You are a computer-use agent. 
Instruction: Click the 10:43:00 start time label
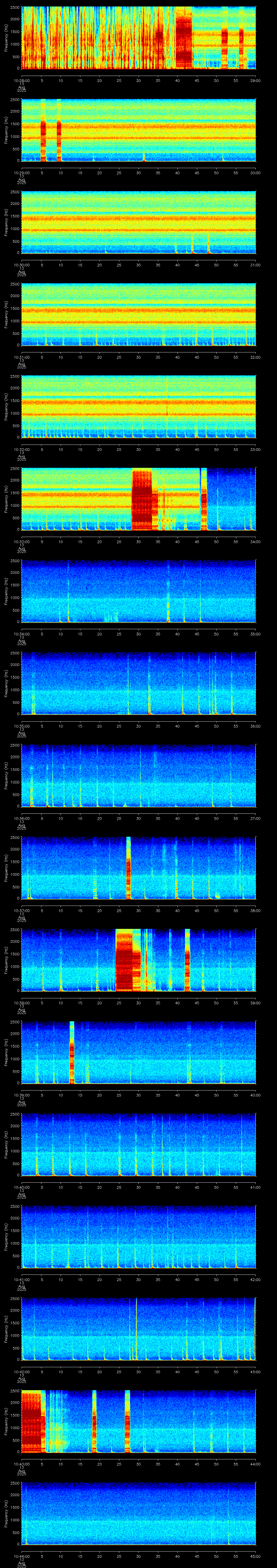click(21, 1464)
